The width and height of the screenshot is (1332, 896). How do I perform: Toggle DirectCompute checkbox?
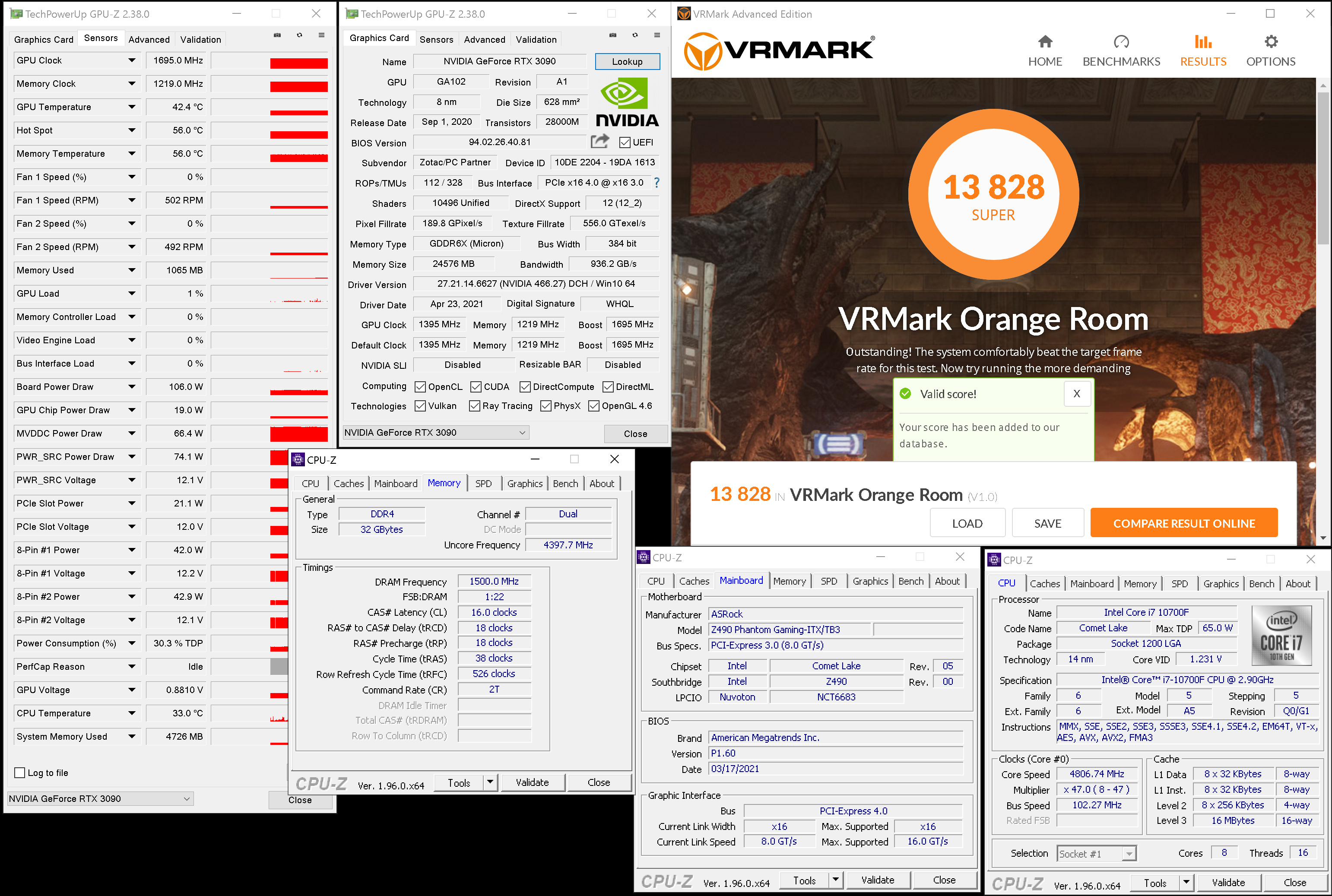tap(525, 387)
